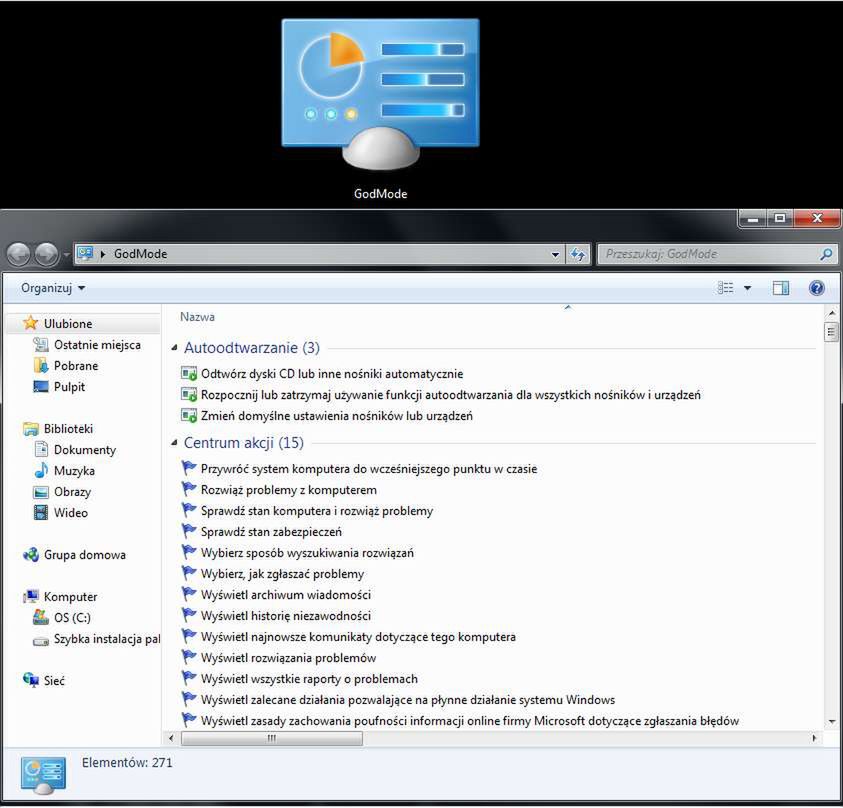Click the vertical scrollbar thumb

point(831,332)
